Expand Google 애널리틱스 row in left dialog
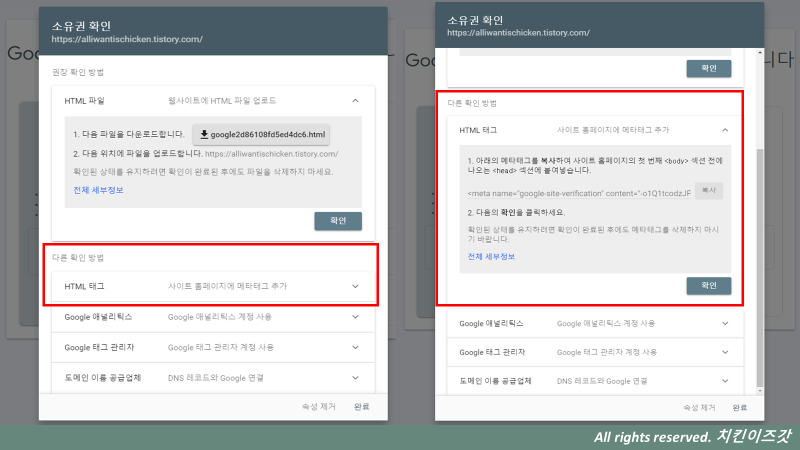 213,317
